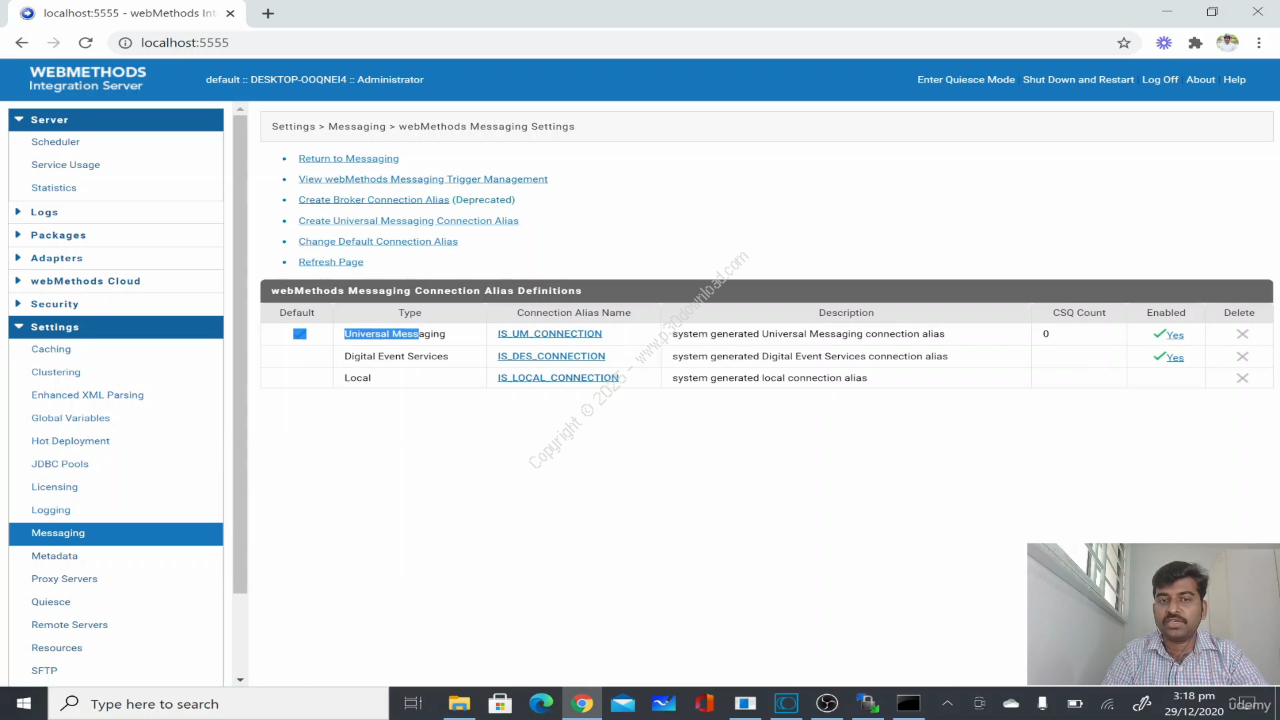Open the OneDrive cloud tray icon

1011,704
